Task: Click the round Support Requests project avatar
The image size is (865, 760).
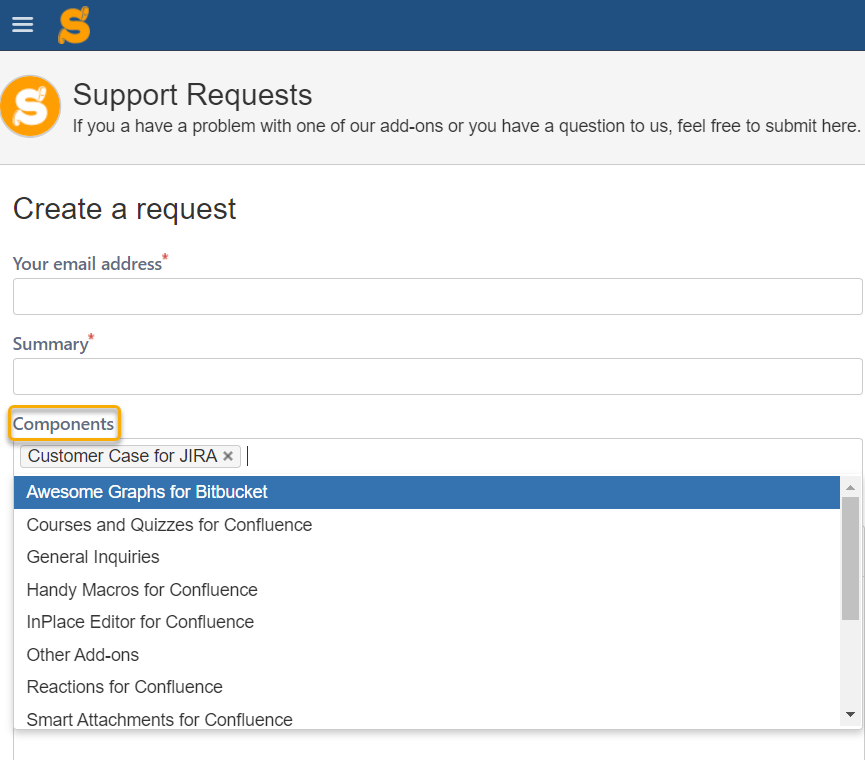Action: point(30,106)
